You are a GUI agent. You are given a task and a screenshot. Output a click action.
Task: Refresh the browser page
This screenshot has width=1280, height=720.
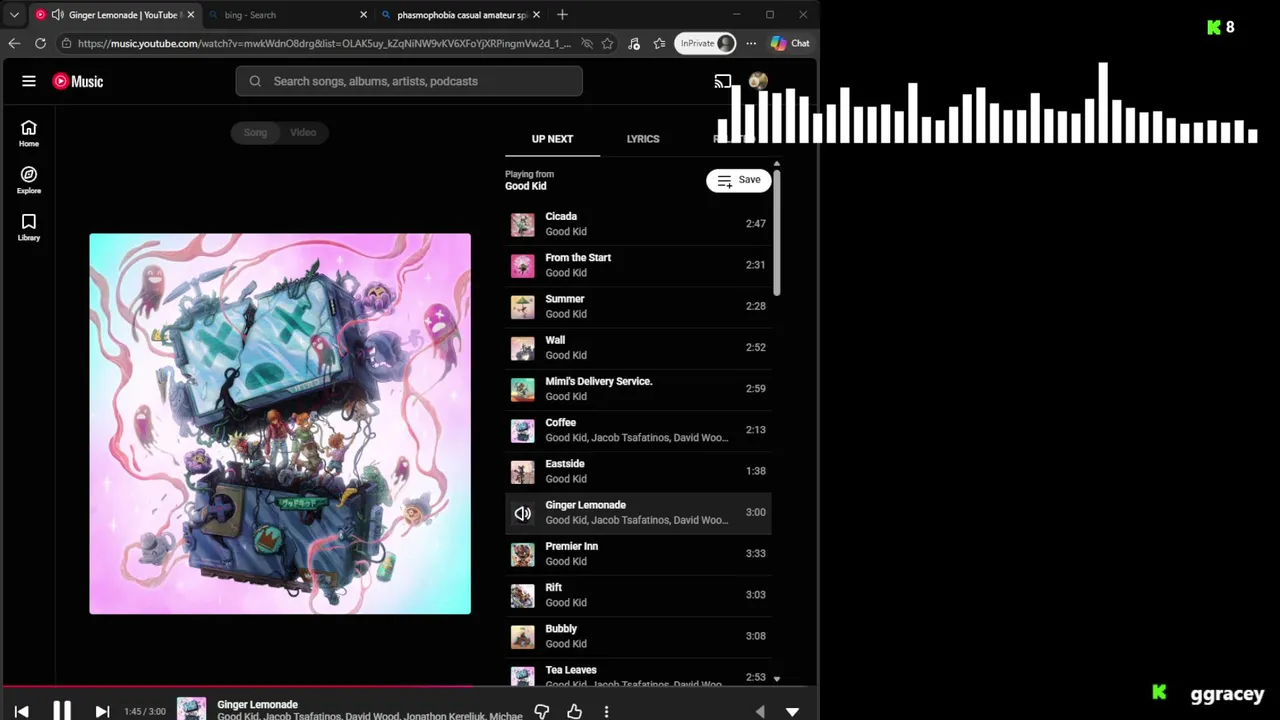point(40,43)
